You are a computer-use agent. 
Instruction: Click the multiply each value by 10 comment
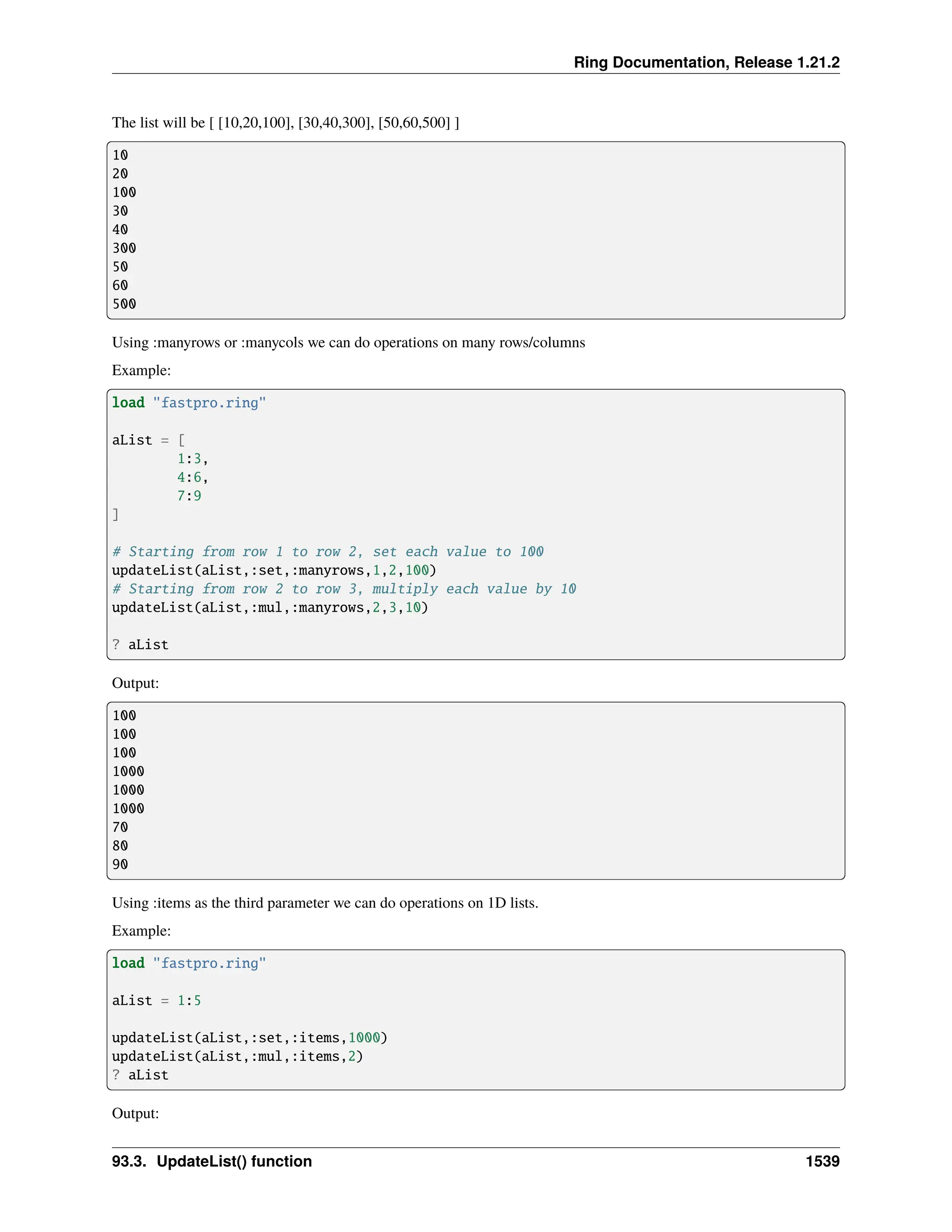pos(344,589)
